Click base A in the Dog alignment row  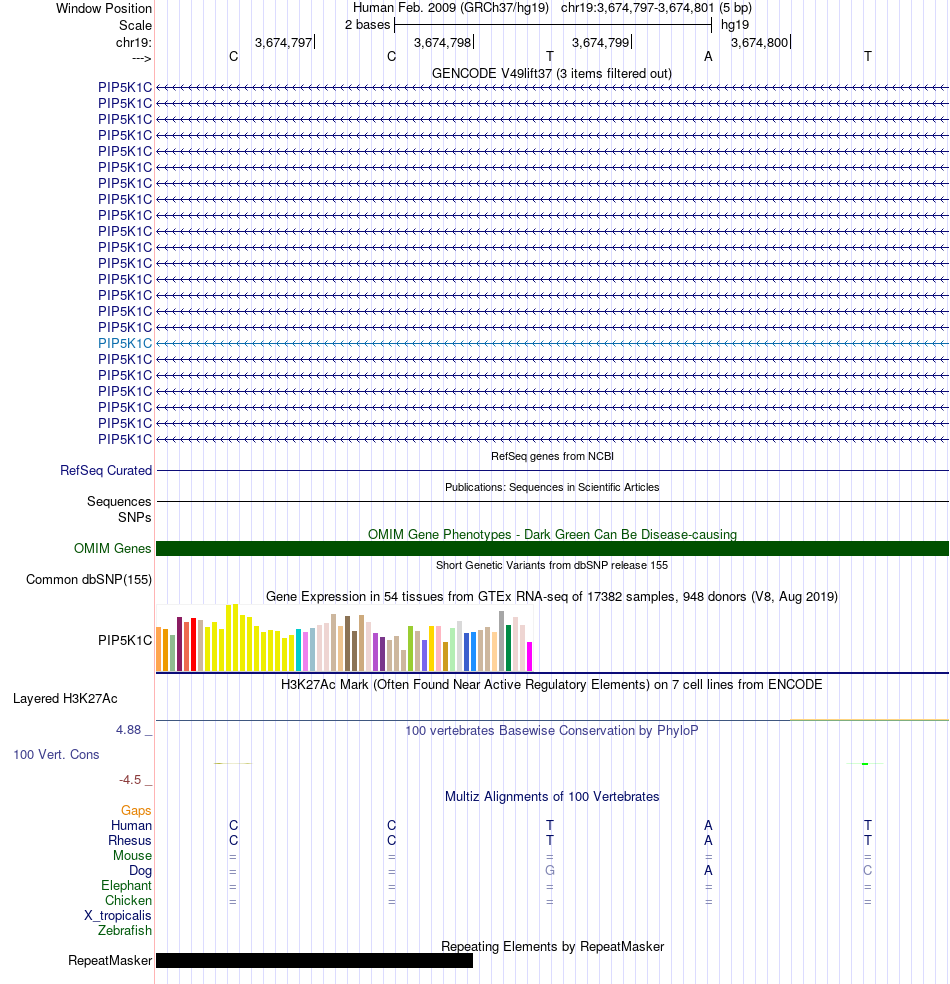(708, 870)
